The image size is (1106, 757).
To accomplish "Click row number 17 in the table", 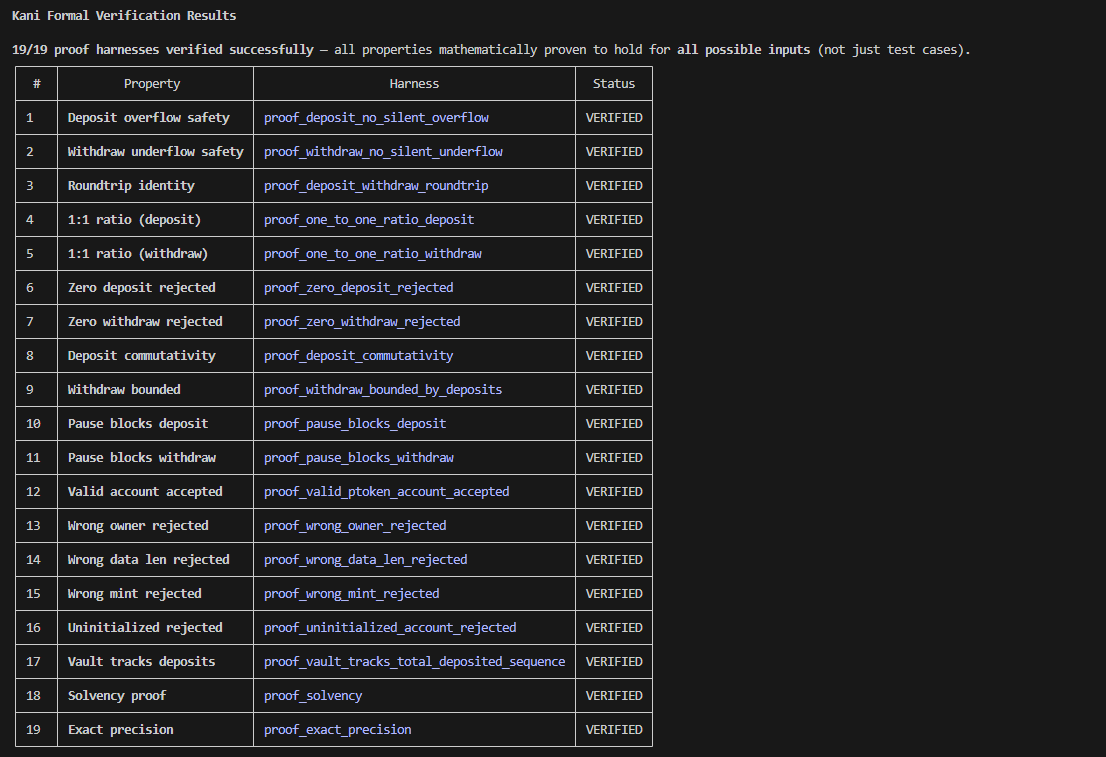I will (x=33, y=662).
